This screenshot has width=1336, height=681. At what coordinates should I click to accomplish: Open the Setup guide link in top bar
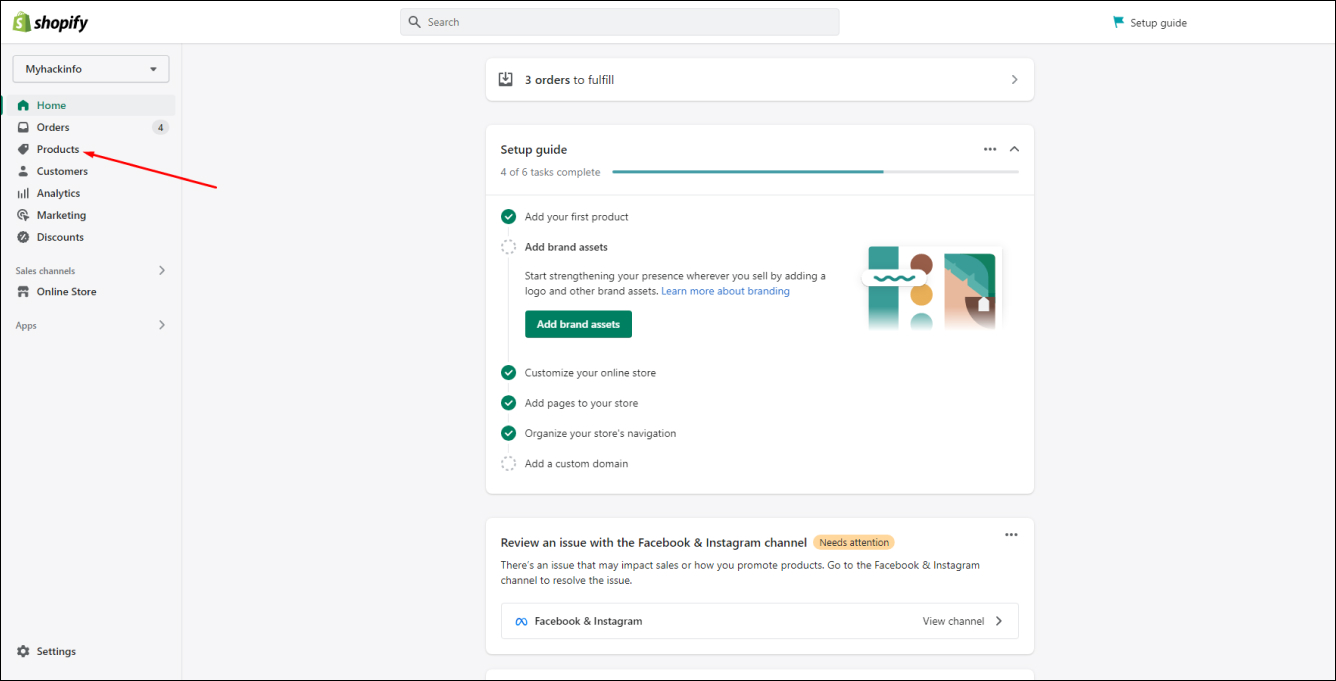[x=1158, y=22]
